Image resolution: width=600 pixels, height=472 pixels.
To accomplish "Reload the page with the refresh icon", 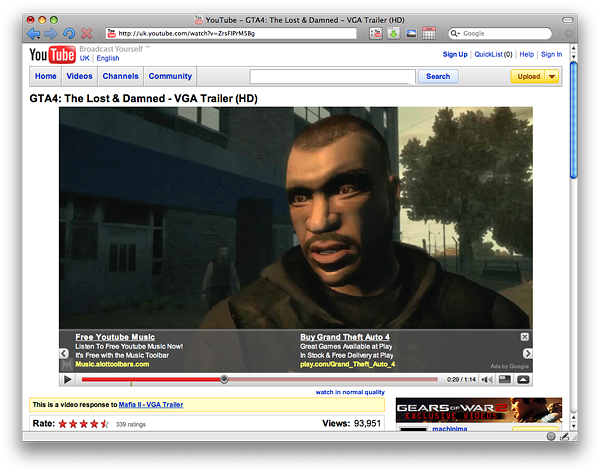I will 69,34.
